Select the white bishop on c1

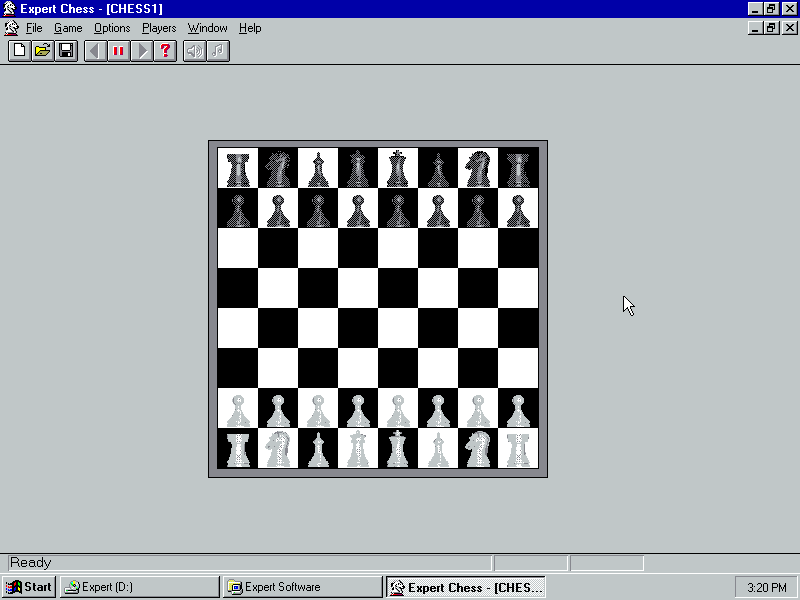318,448
